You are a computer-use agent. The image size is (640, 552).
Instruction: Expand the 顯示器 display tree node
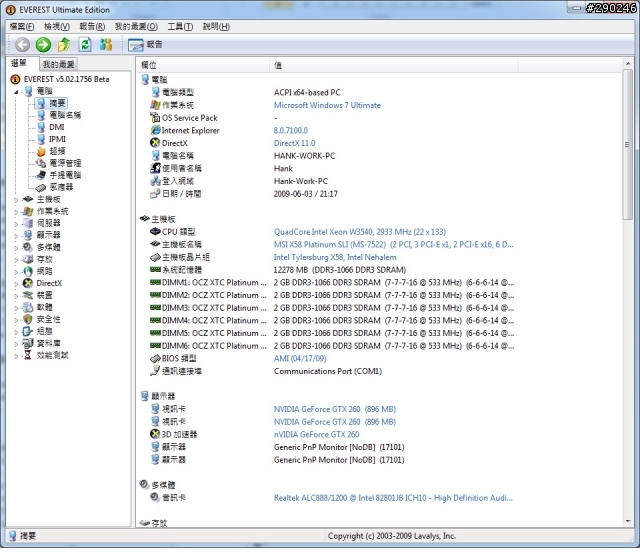click(x=16, y=236)
